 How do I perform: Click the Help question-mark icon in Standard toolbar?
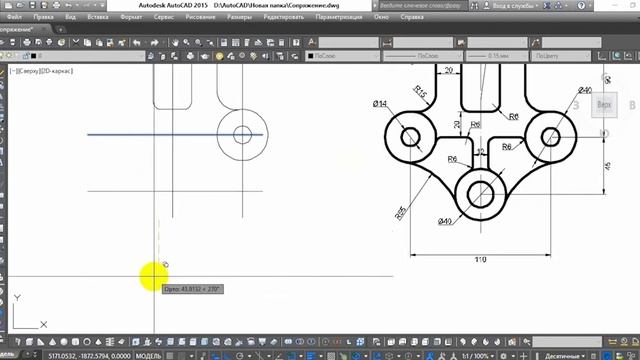[296, 42]
